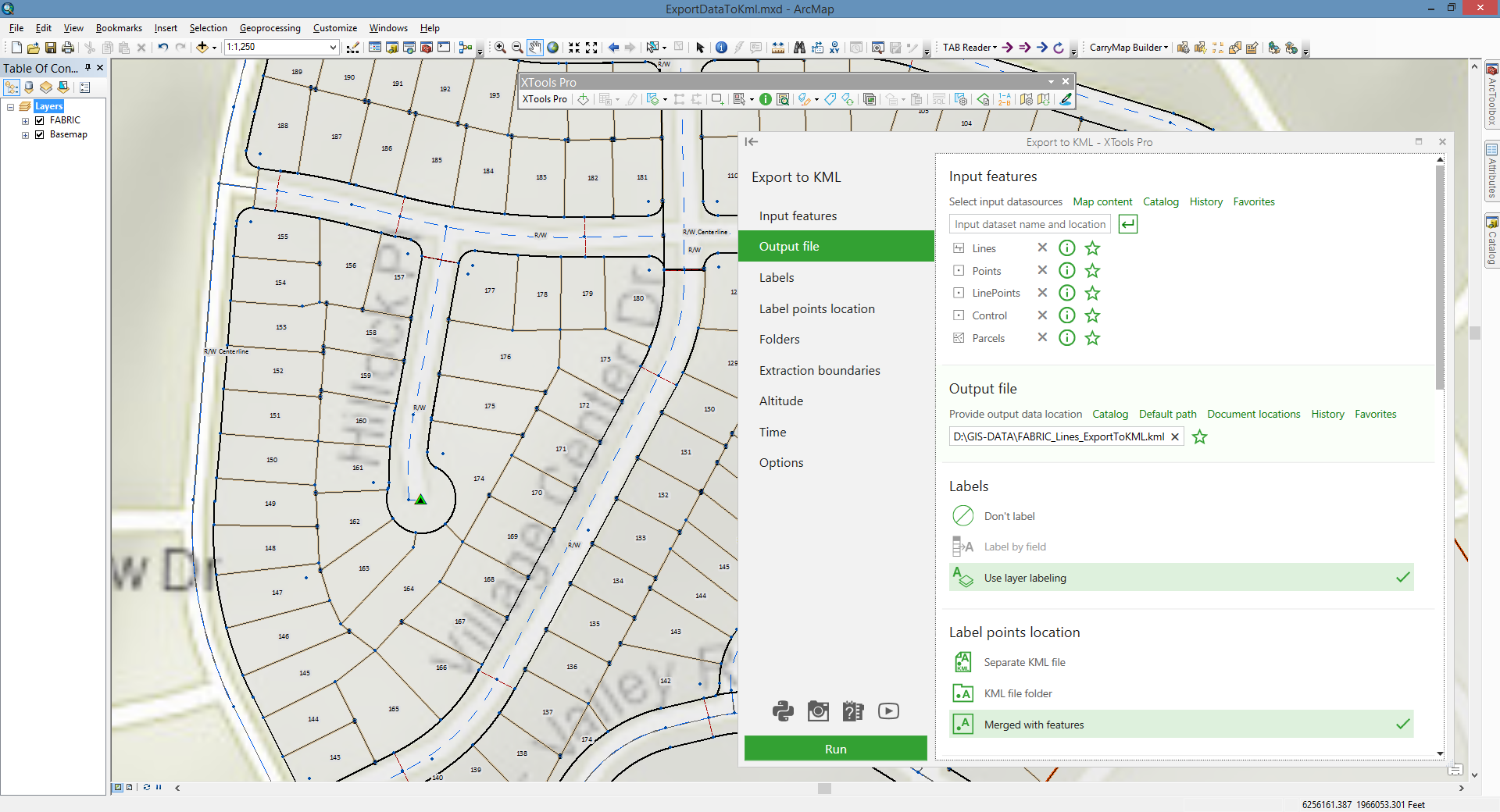Open the TAB Reader dropdown

[970, 48]
